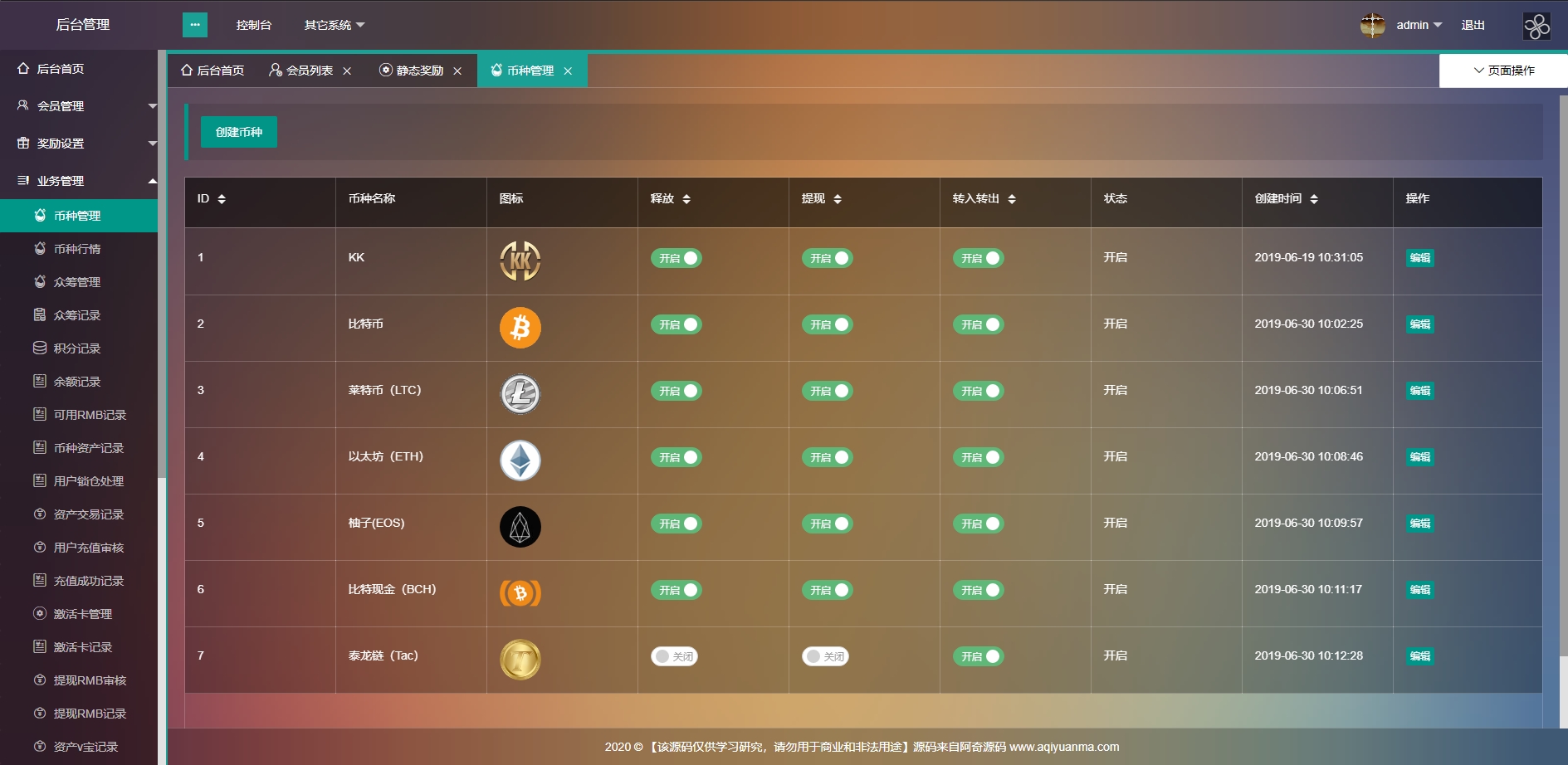The height and width of the screenshot is (765, 1568).
Task: Click the 众筹记录 sidebar icon
Action: point(40,315)
